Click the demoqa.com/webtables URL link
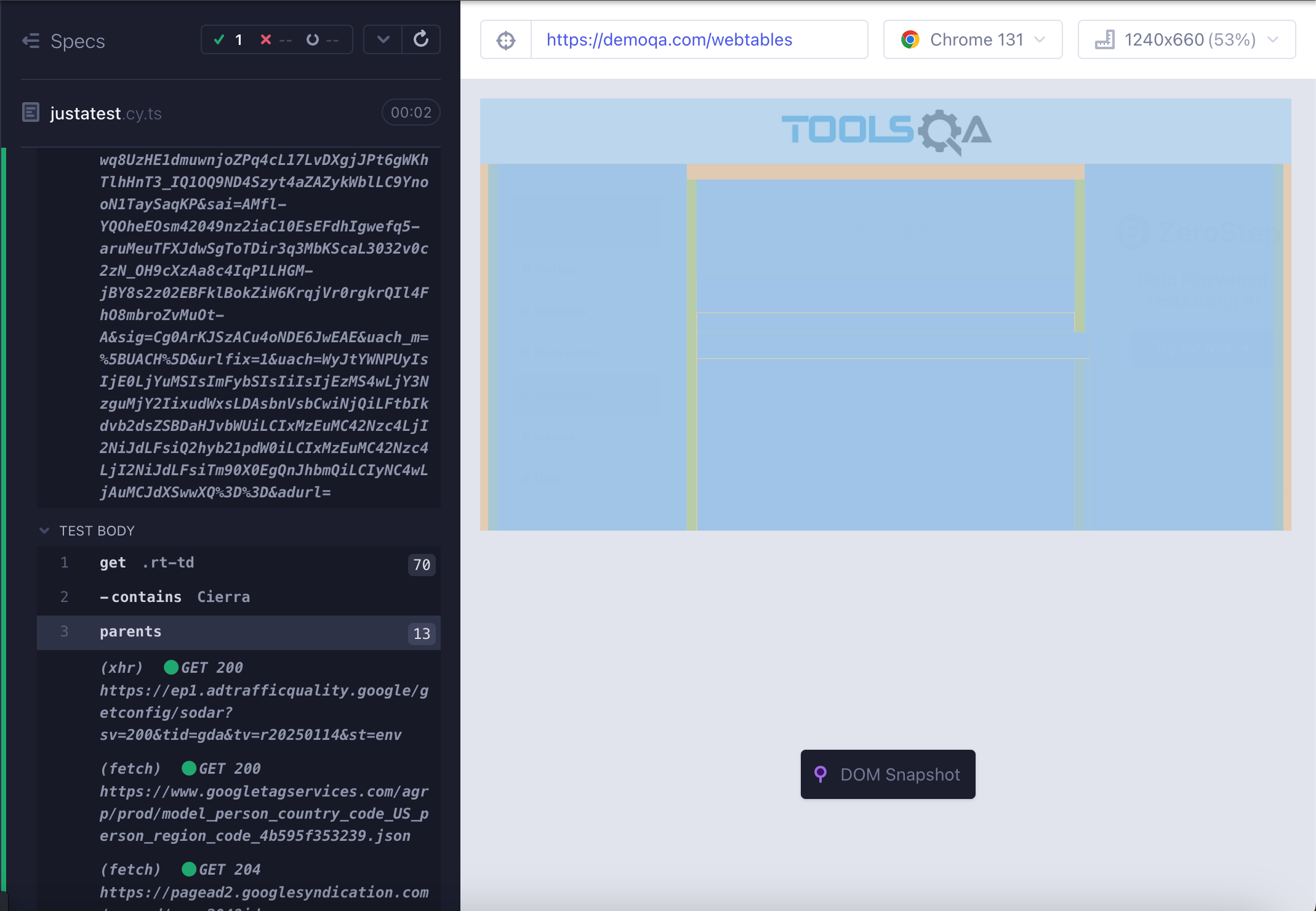Screen dimensions: 1316x911 (x=669, y=40)
